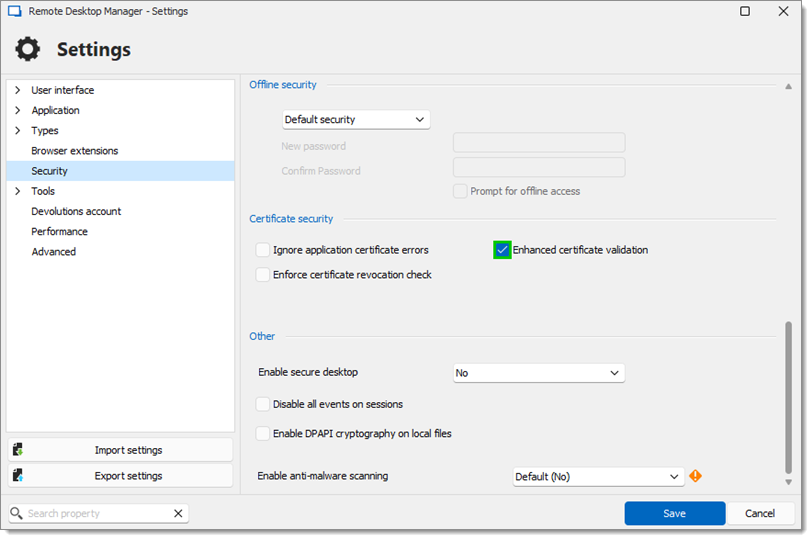Expand the User interface tree node
Screen dimensions: 812x540
[18, 90]
